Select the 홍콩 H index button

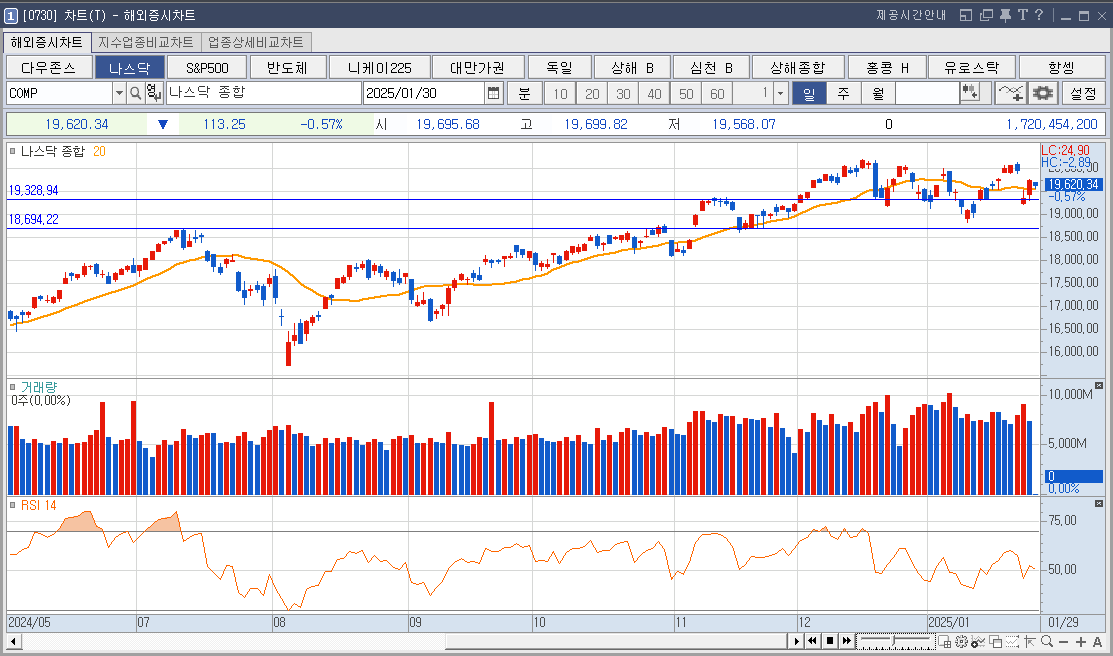coord(887,67)
